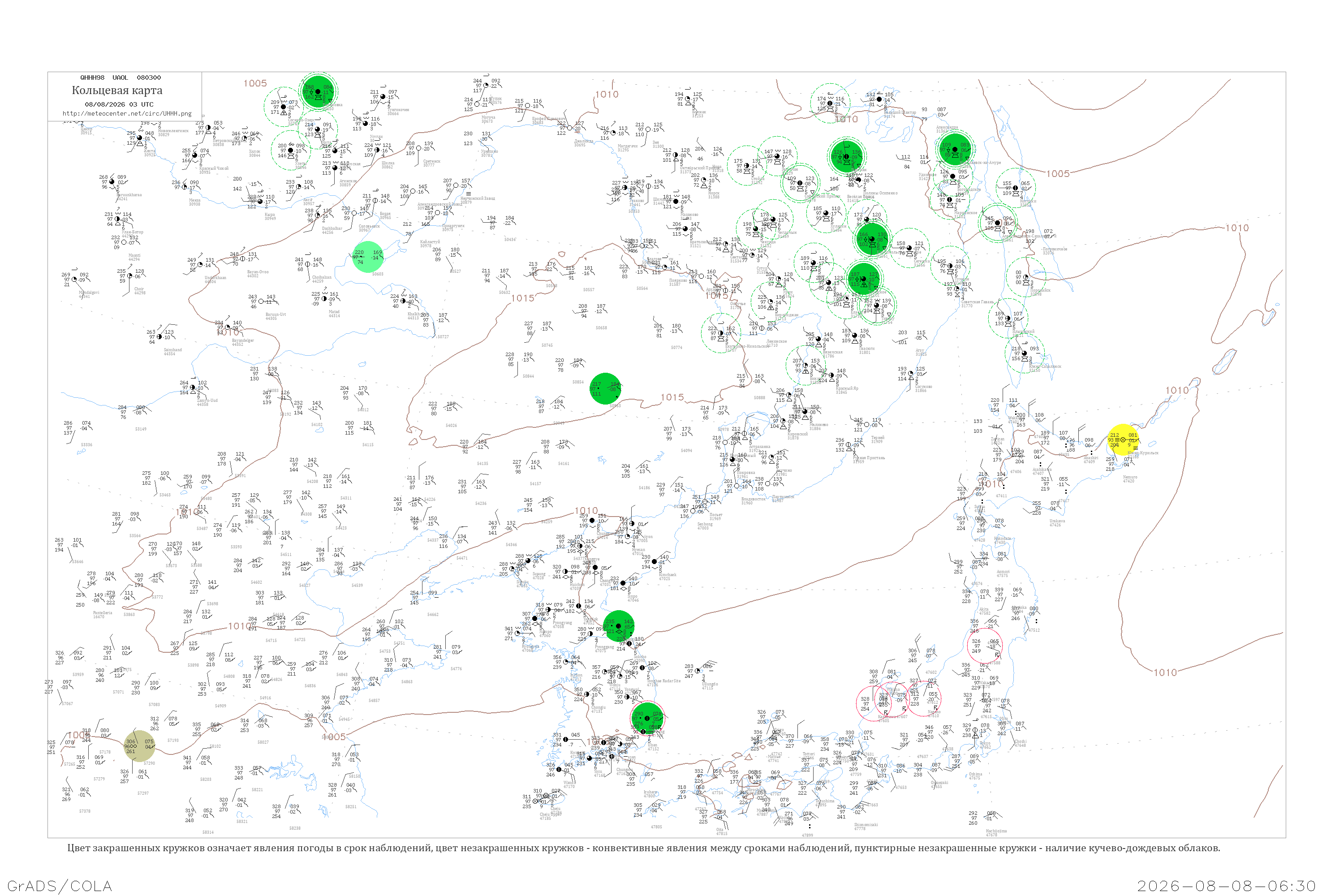Select the "Большой Шантар 31174" station label
Viewport: 1344px width, 896px height.
pos(900,114)
